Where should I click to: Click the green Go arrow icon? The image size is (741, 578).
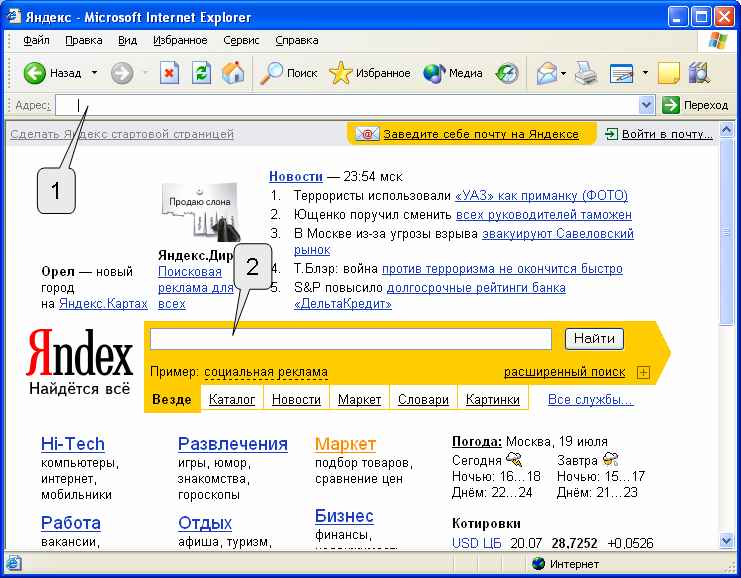click(671, 105)
